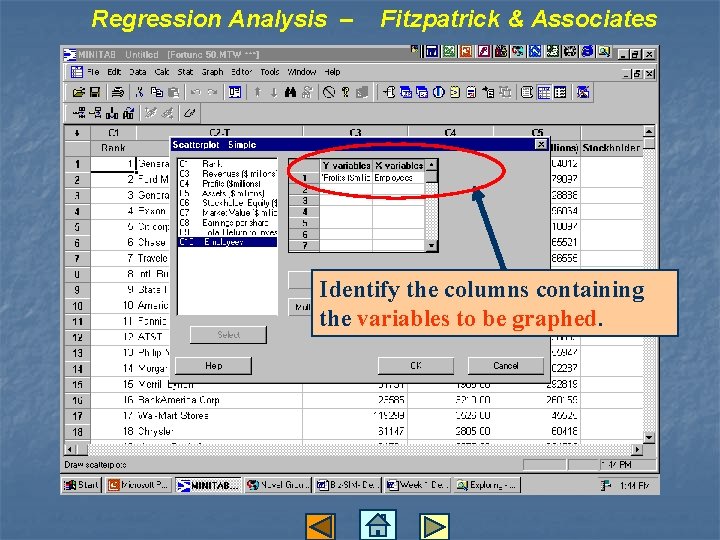This screenshot has width=720, height=540.
Task: Click the pencil icon in second toolbar row
Action: (x=189, y=112)
